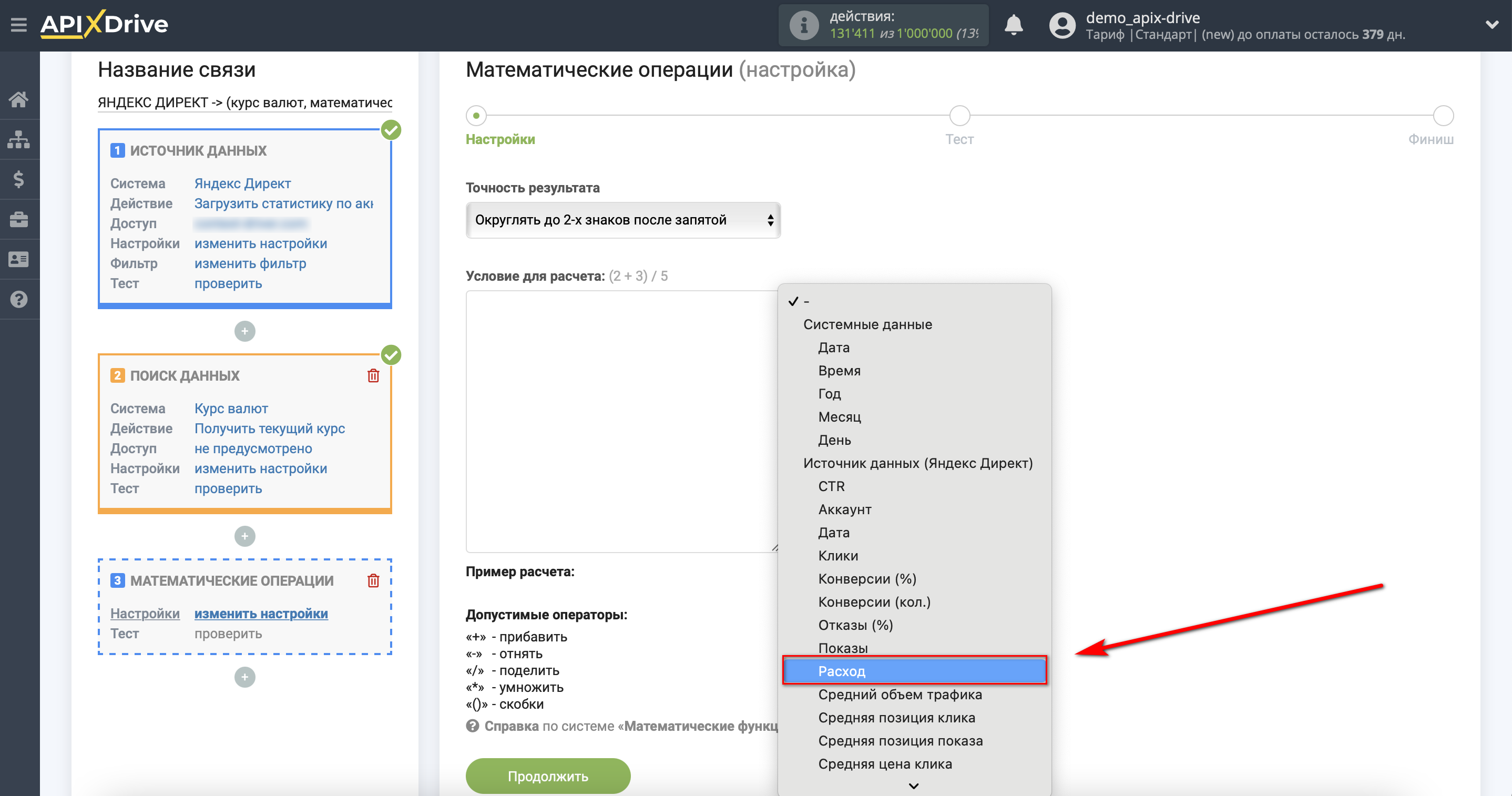Edit the connection name field
Screen dimensions: 1512x796
pos(245,103)
